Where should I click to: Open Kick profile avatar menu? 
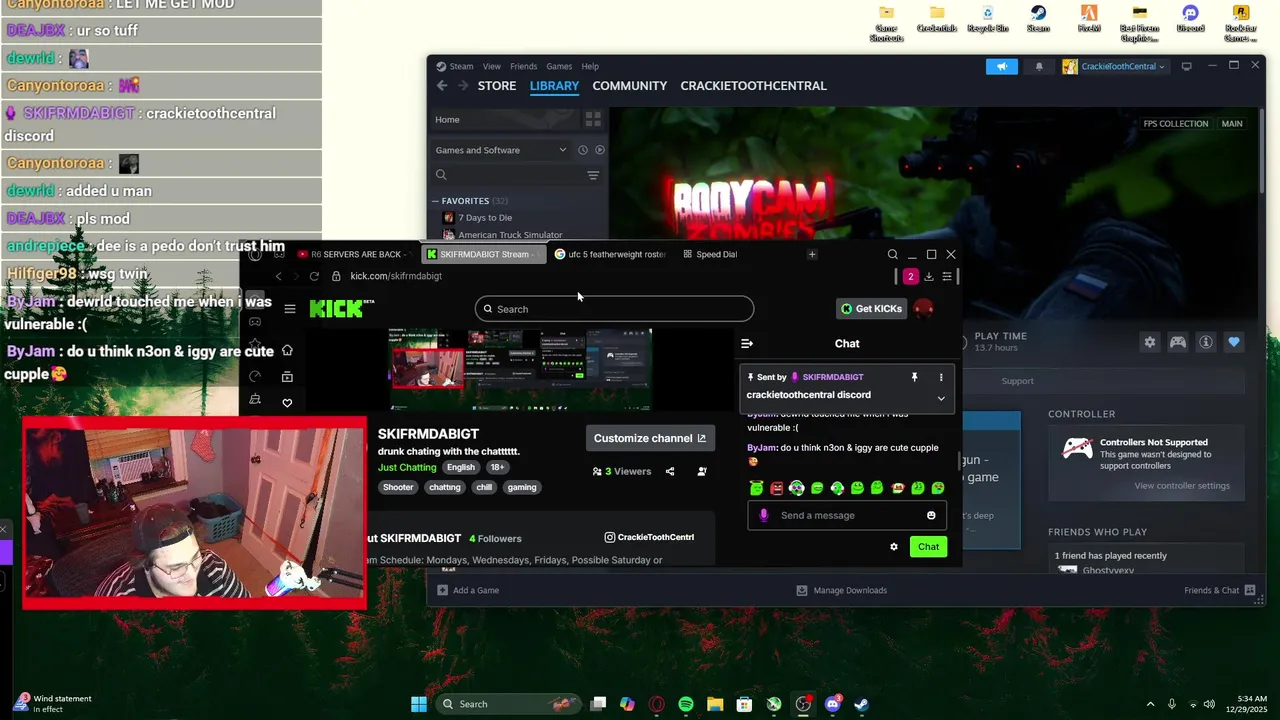(923, 309)
